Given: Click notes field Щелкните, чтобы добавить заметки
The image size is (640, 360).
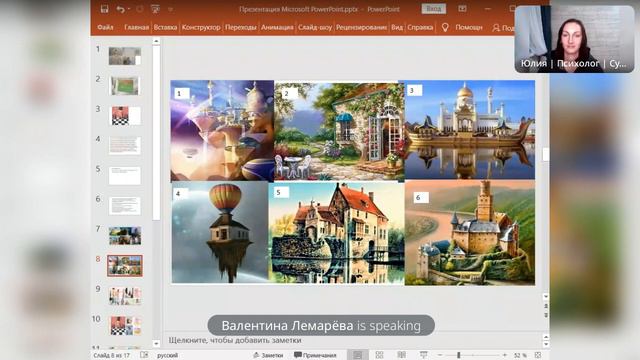Looking at the screenshot, I should pos(235,340).
